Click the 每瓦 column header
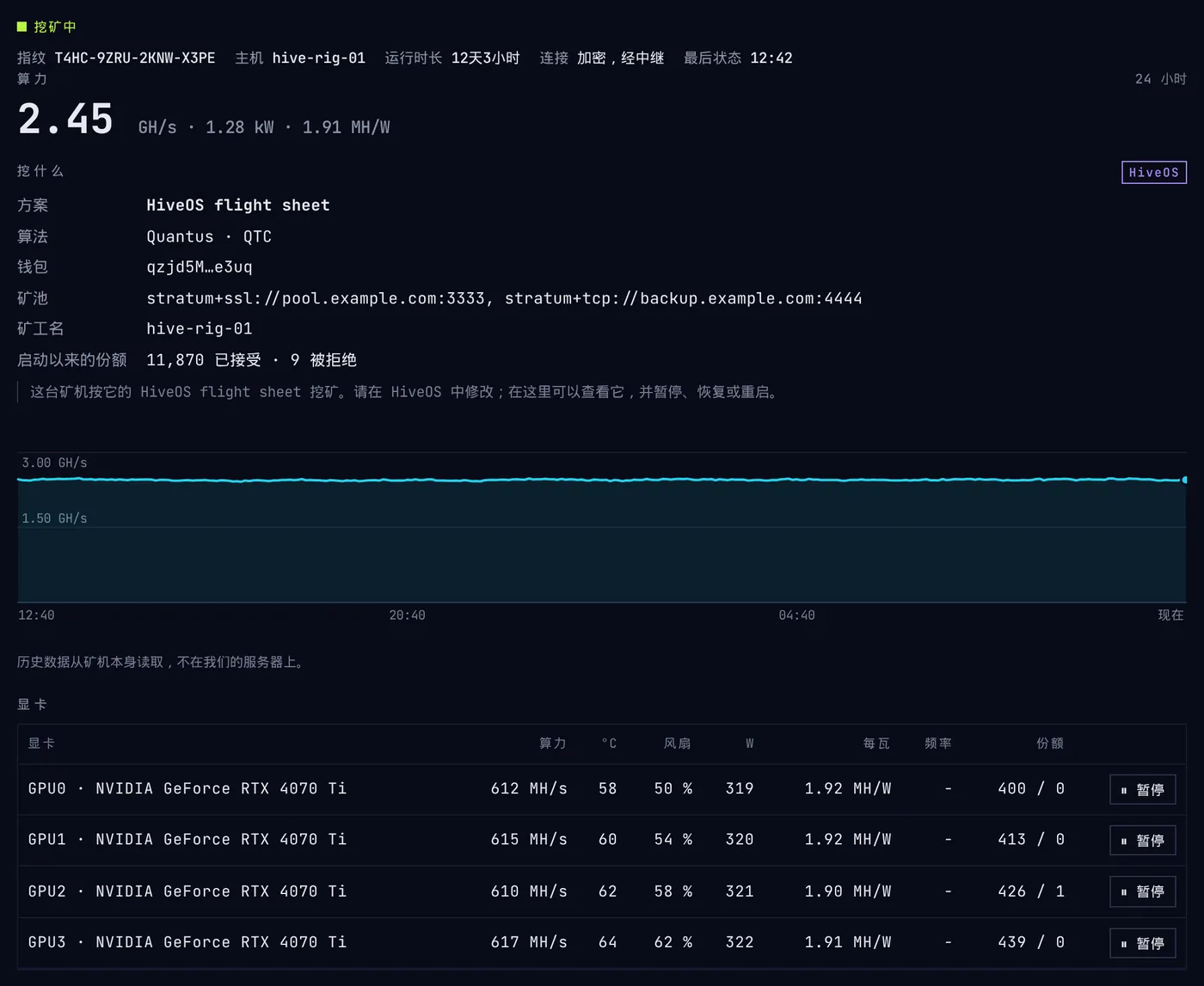 click(x=876, y=744)
